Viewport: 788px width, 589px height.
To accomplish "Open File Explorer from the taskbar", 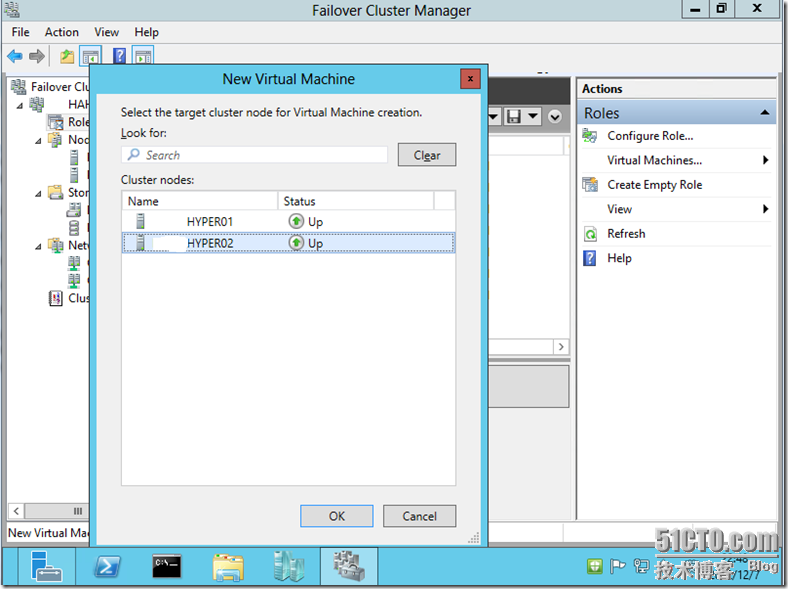I will click(228, 566).
